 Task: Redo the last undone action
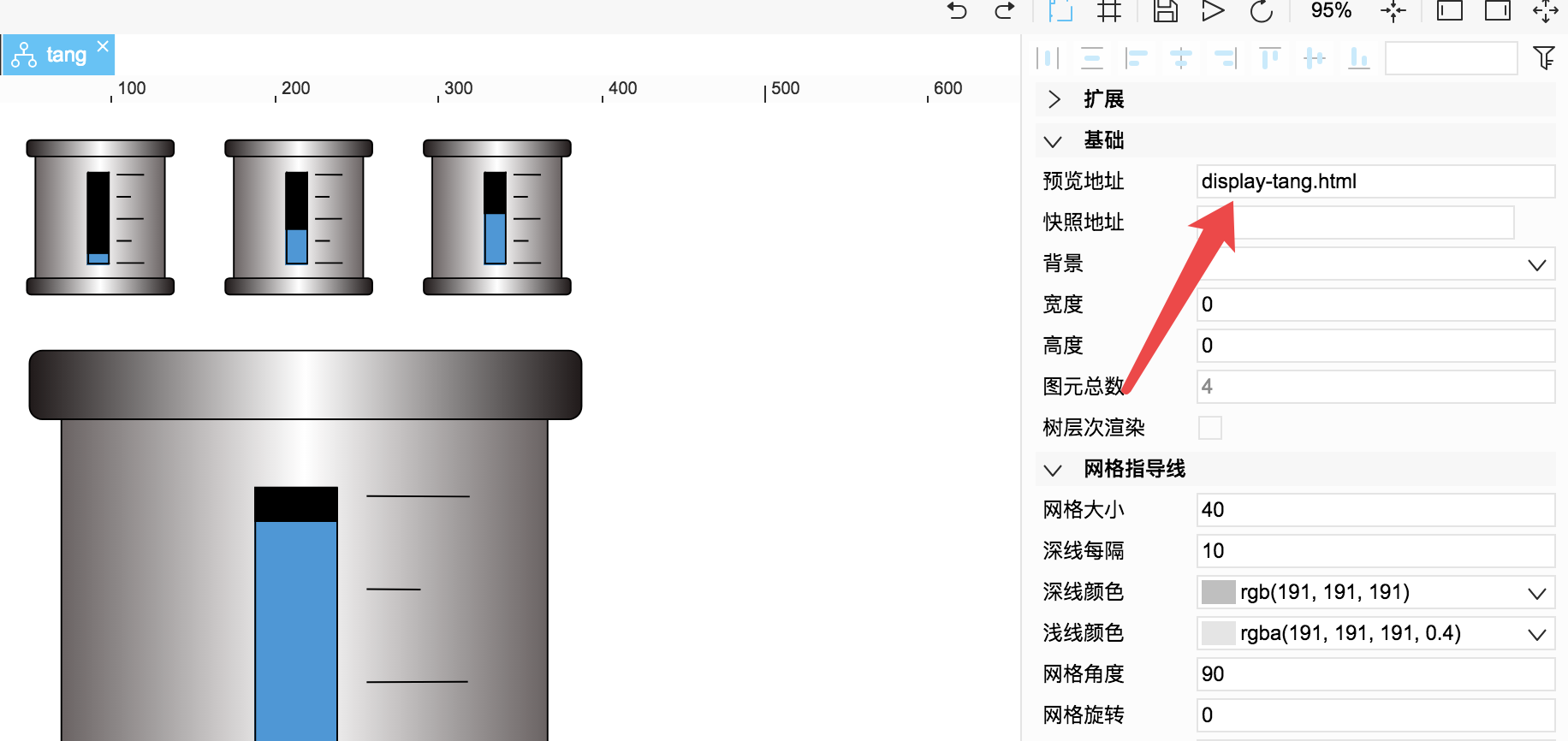(1004, 11)
